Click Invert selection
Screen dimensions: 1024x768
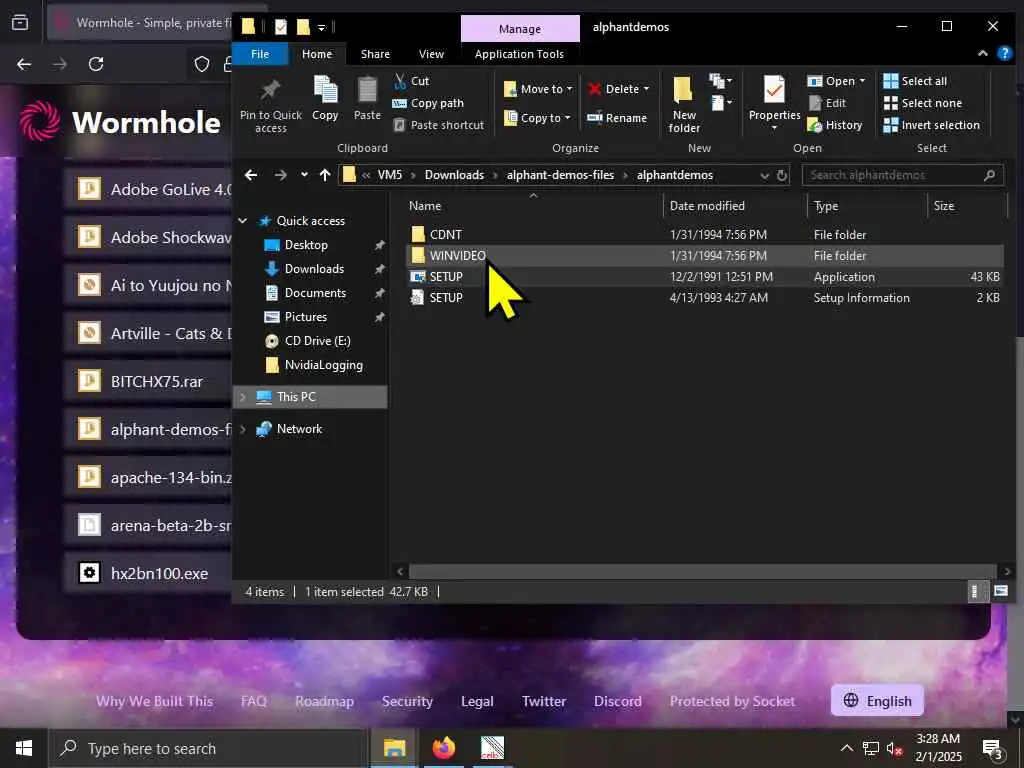pyautogui.click(x=931, y=125)
